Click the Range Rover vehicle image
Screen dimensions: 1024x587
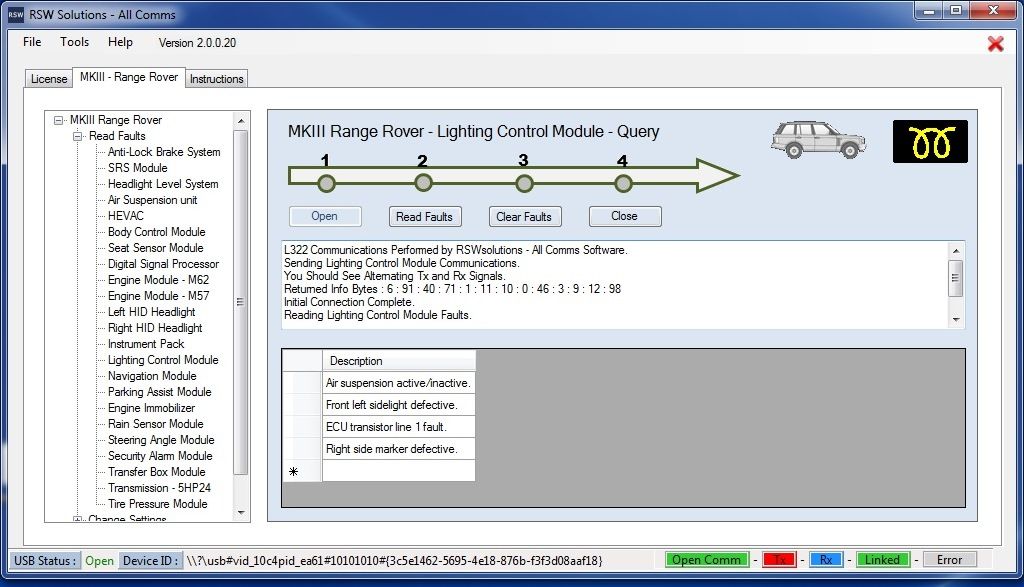[818, 139]
